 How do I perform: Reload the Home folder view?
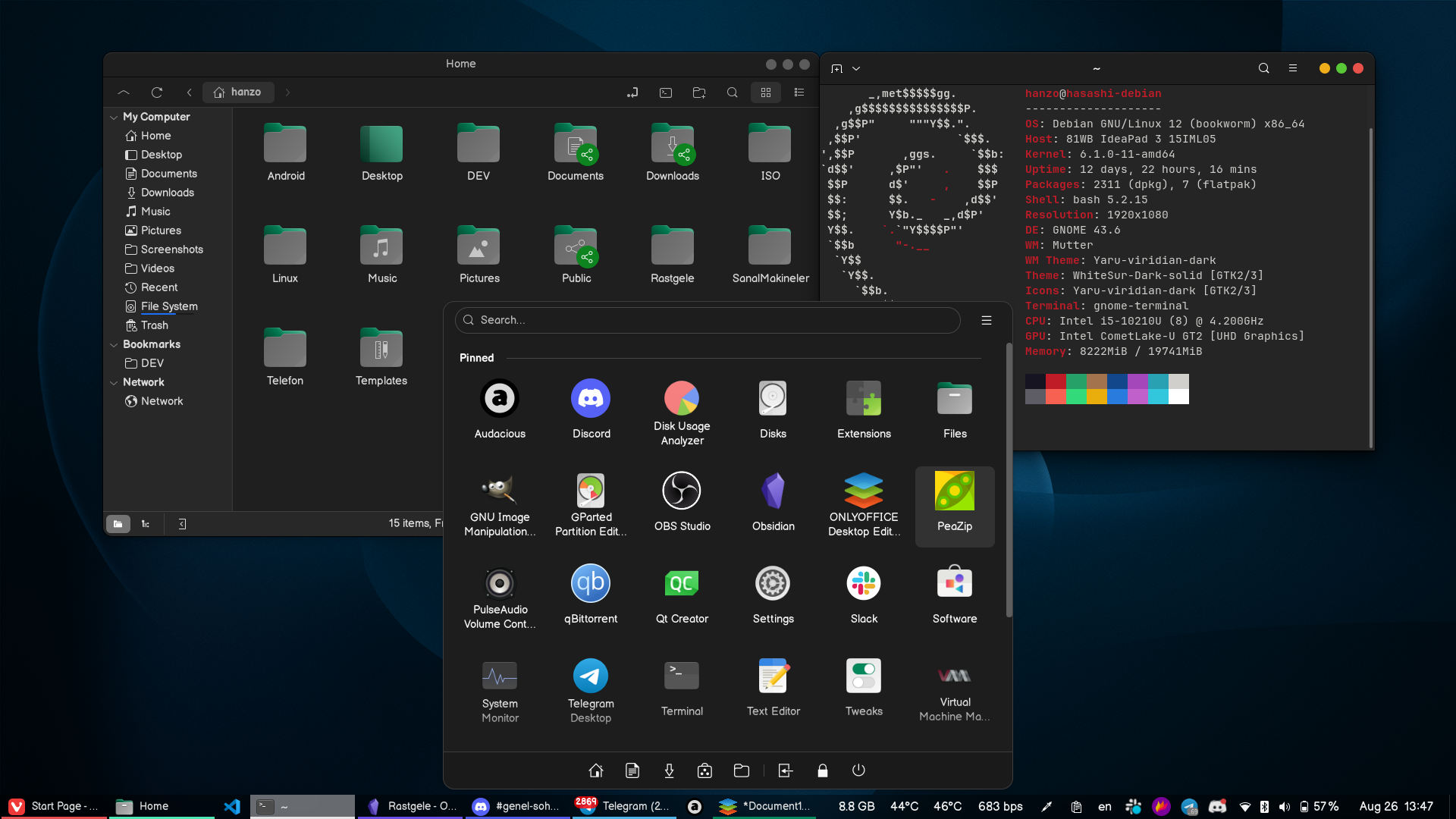[x=157, y=93]
